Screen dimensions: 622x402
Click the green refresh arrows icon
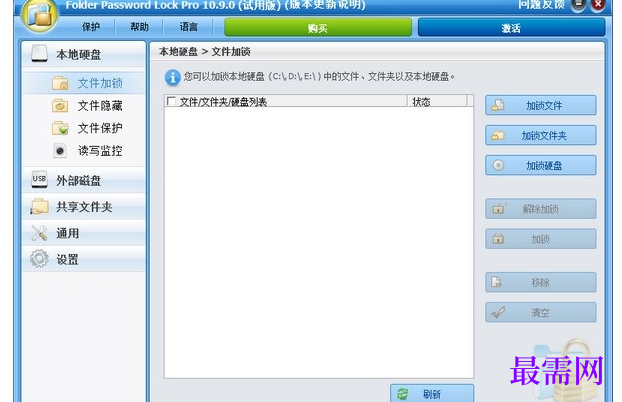(402, 394)
